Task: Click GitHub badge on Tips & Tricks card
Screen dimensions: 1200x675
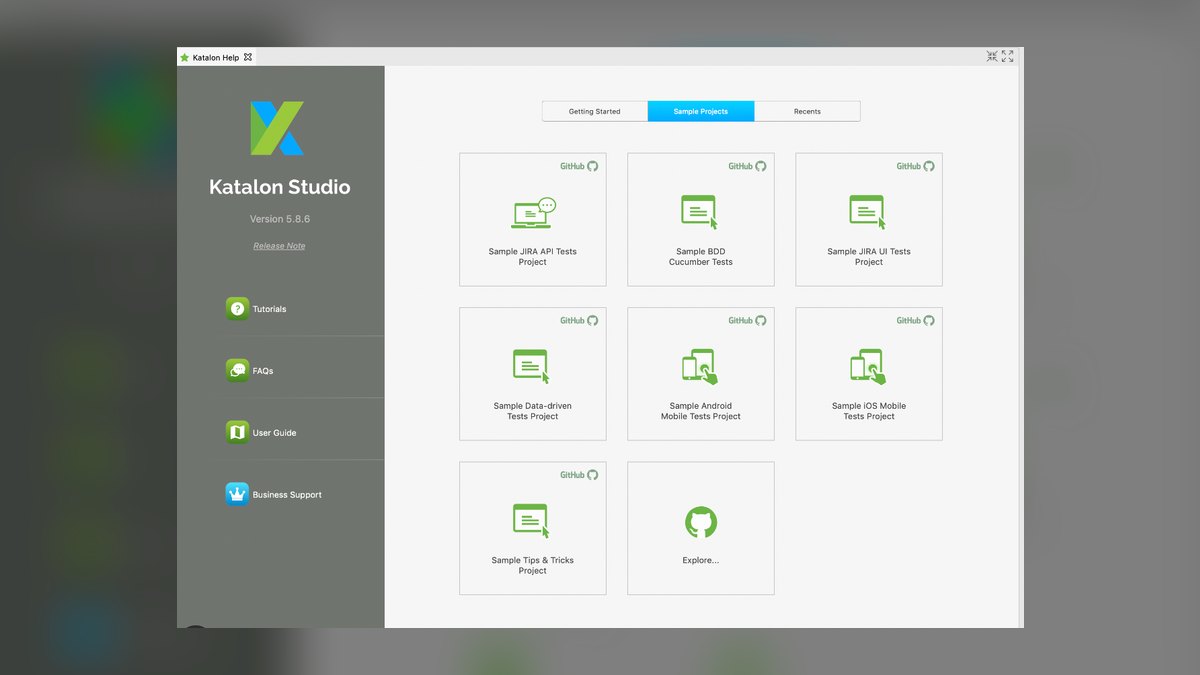Action: tap(579, 475)
